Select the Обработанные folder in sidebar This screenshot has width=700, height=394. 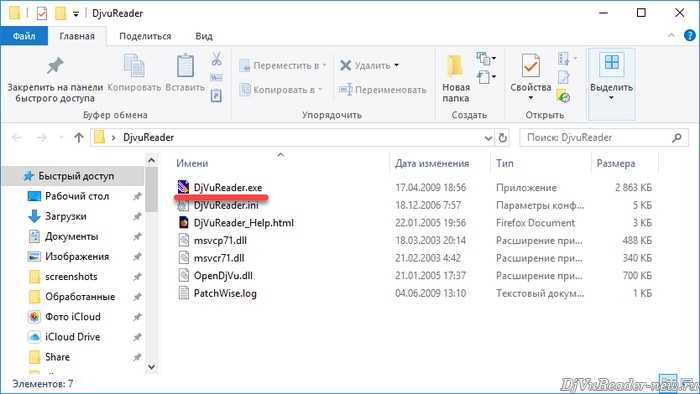[x=71, y=297]
